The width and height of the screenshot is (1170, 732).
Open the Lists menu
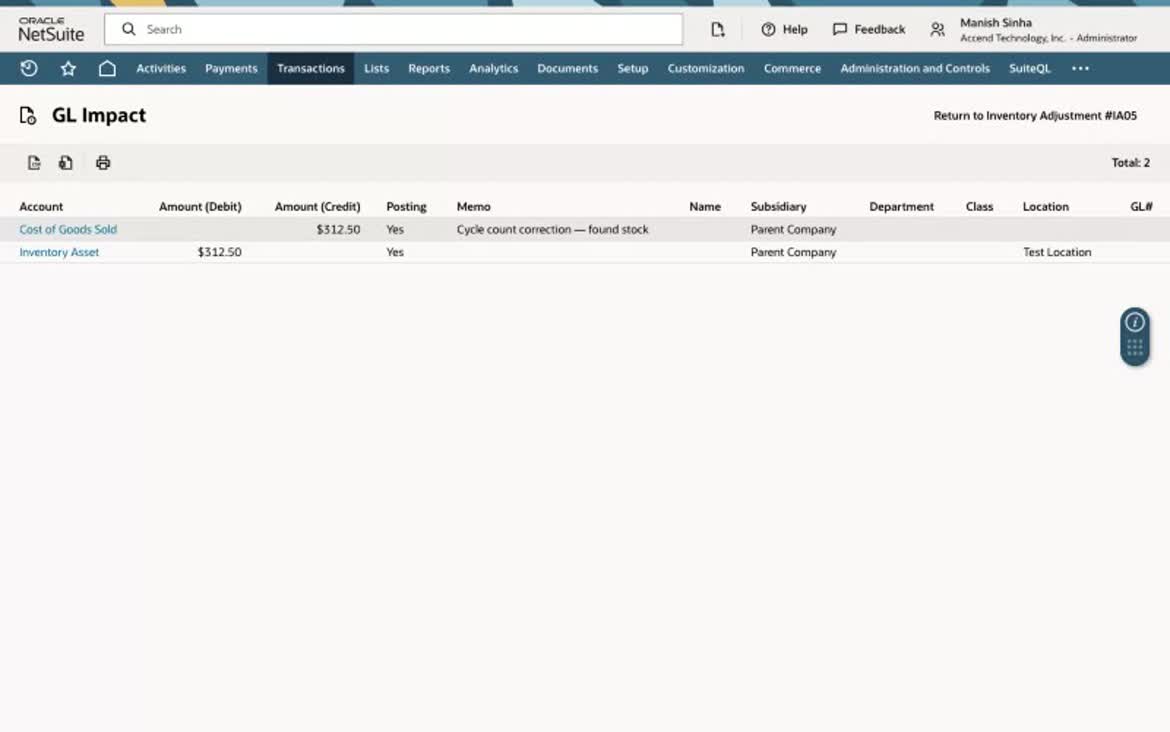pos(376,69)
